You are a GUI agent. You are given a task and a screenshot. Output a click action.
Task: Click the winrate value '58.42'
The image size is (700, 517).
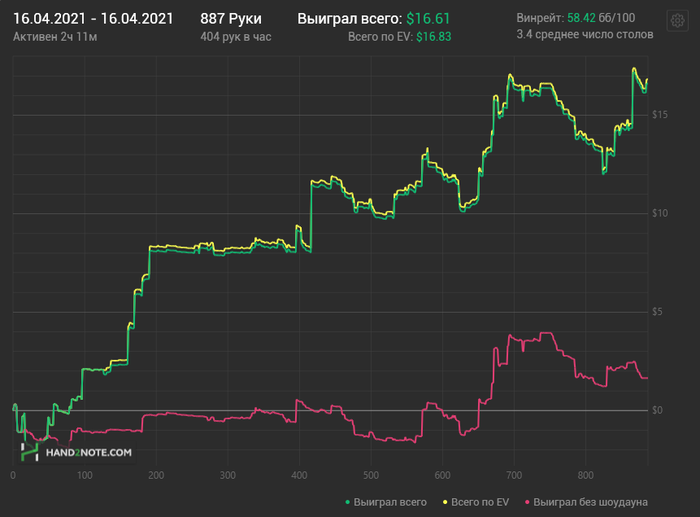coord(581,18)
